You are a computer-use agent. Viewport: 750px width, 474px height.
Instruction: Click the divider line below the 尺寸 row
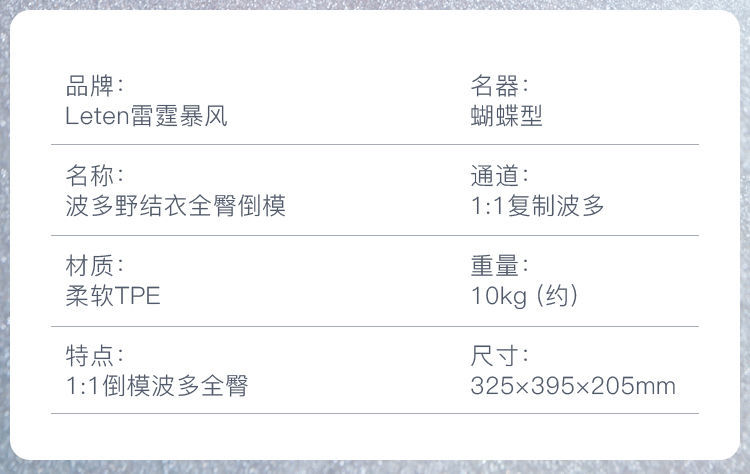375,413
